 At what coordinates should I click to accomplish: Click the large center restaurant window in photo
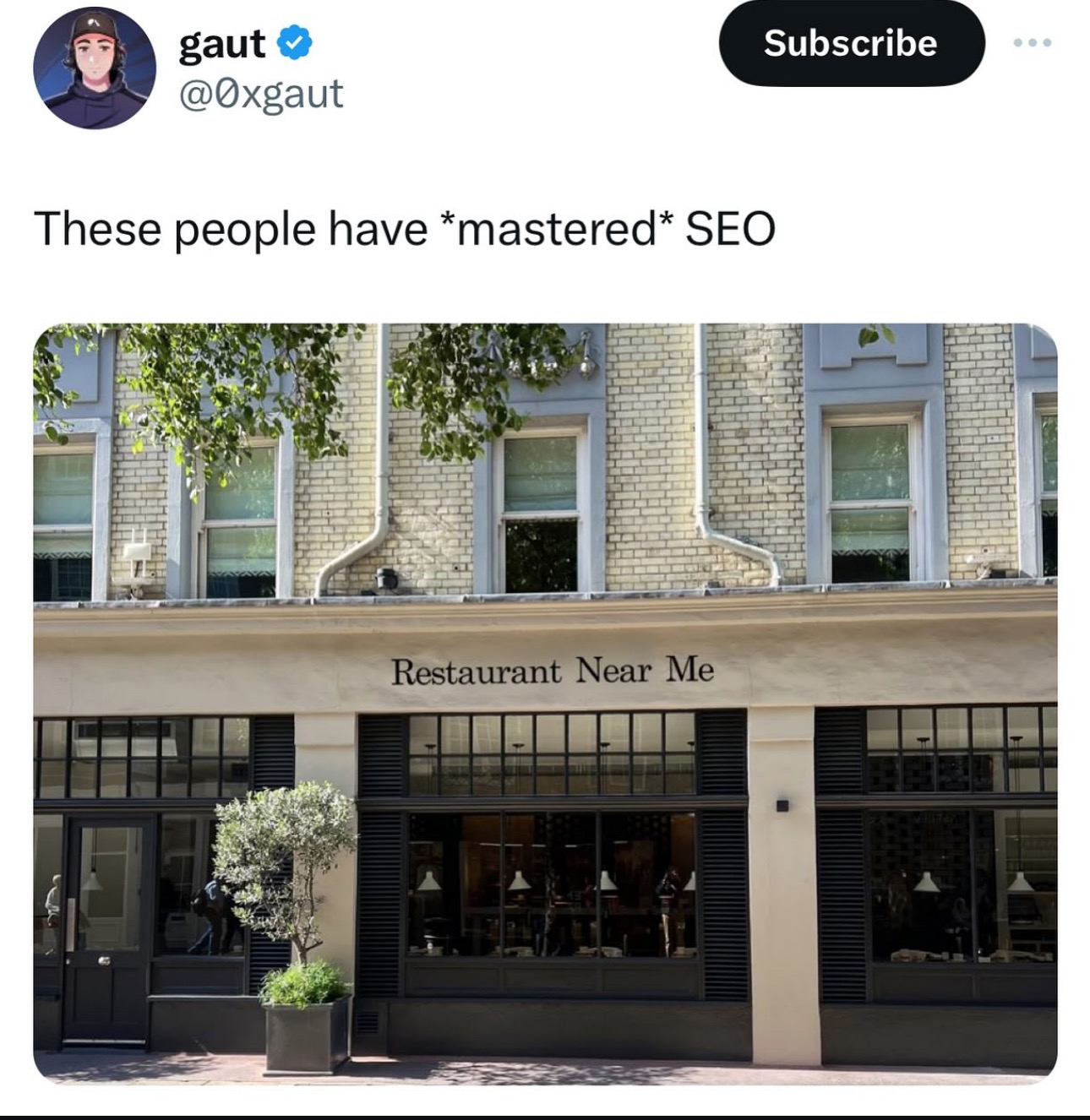point(553,884)
